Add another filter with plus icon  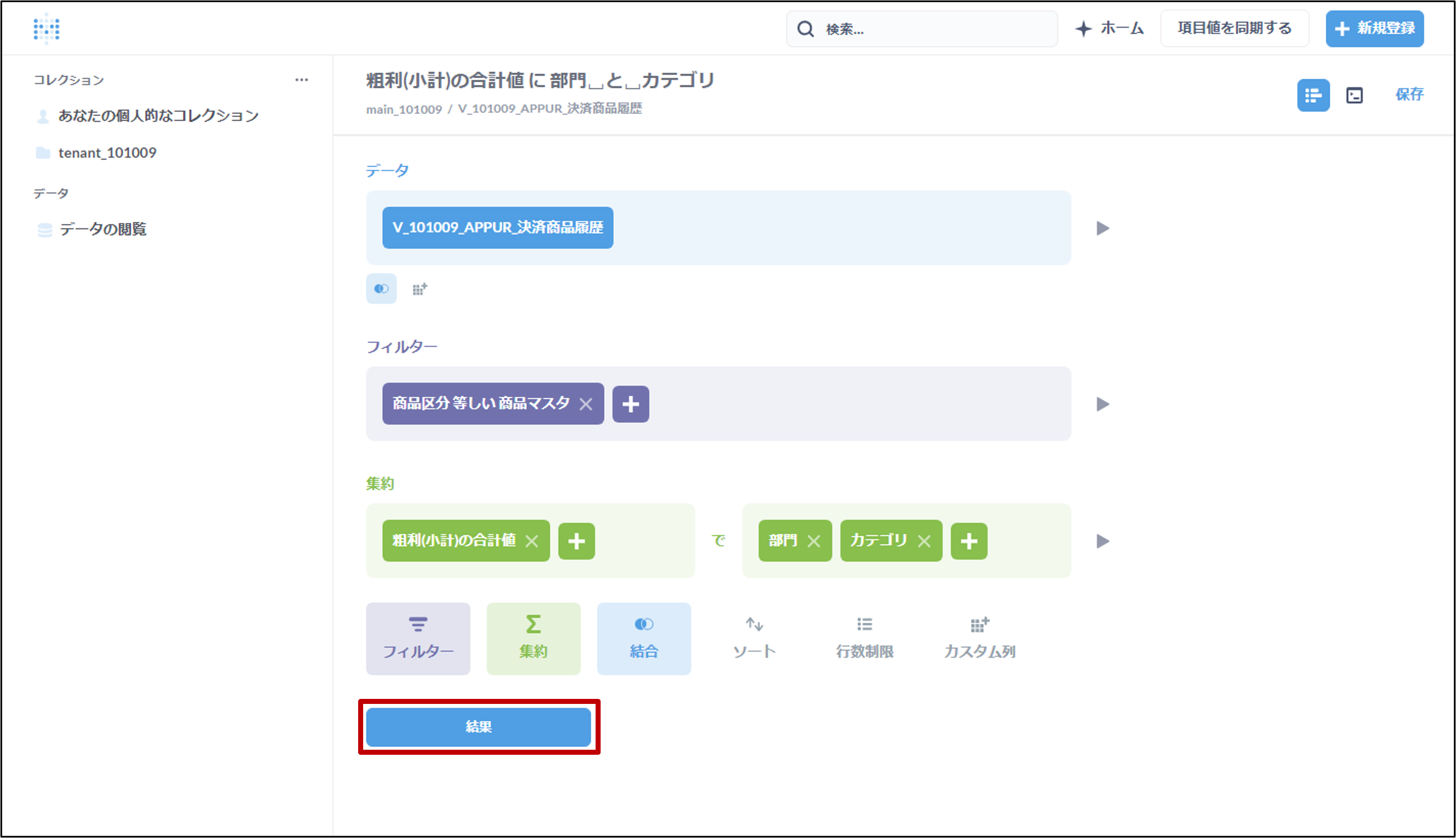coord(630,404)
